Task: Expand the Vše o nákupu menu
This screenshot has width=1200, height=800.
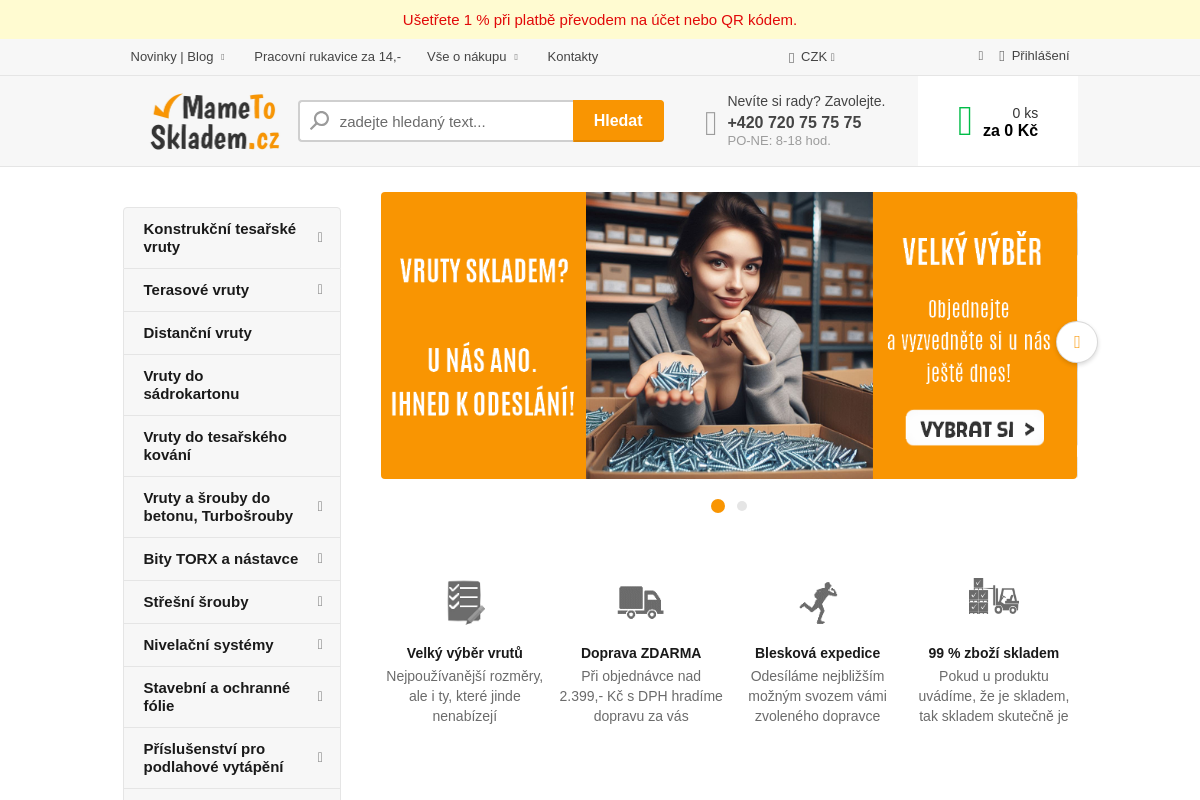Action: [472, 57]
